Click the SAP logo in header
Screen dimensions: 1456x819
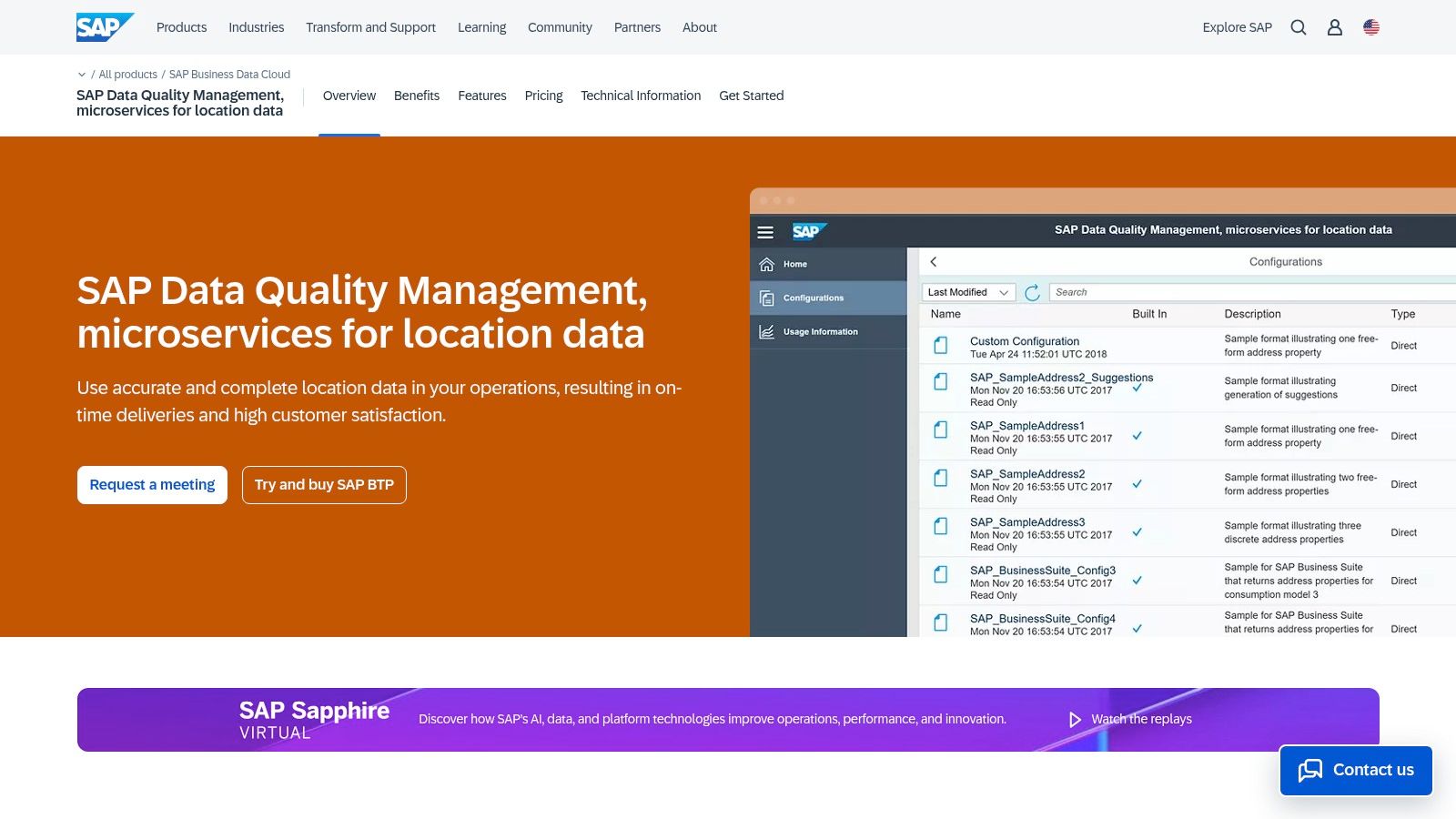105,27
